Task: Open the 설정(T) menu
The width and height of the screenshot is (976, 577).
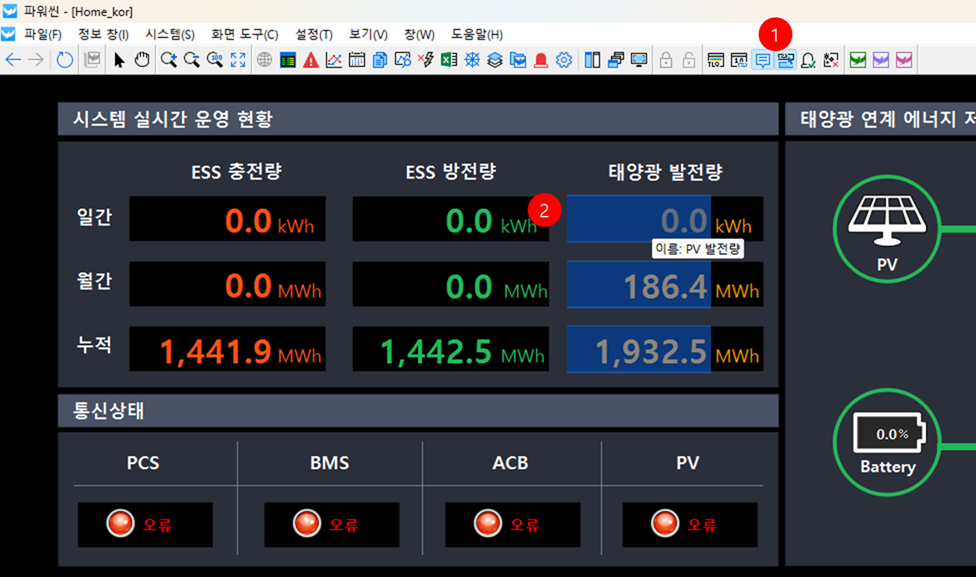Action: tap(314, 34)
